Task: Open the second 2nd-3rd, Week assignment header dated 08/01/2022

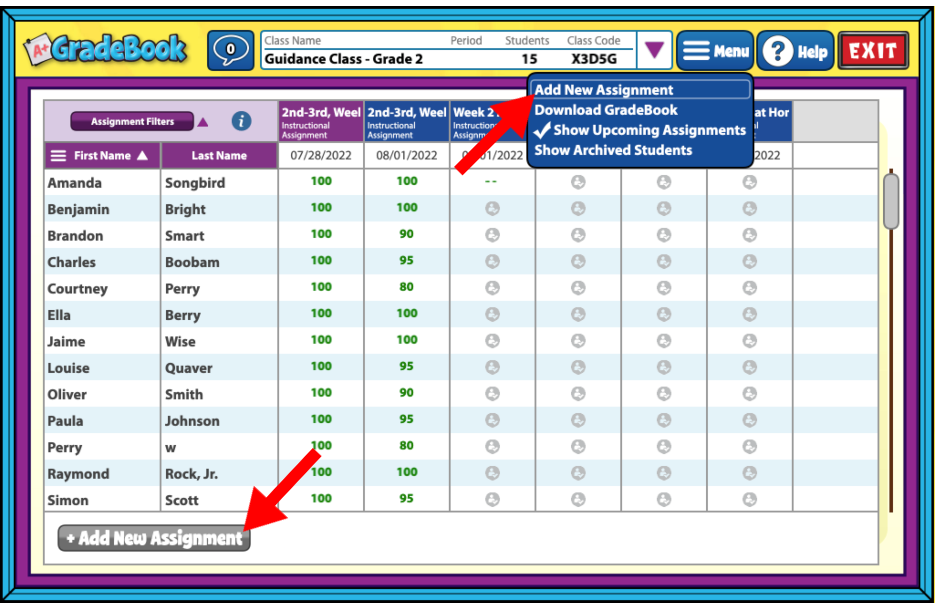Action: [x=407, y=122]
